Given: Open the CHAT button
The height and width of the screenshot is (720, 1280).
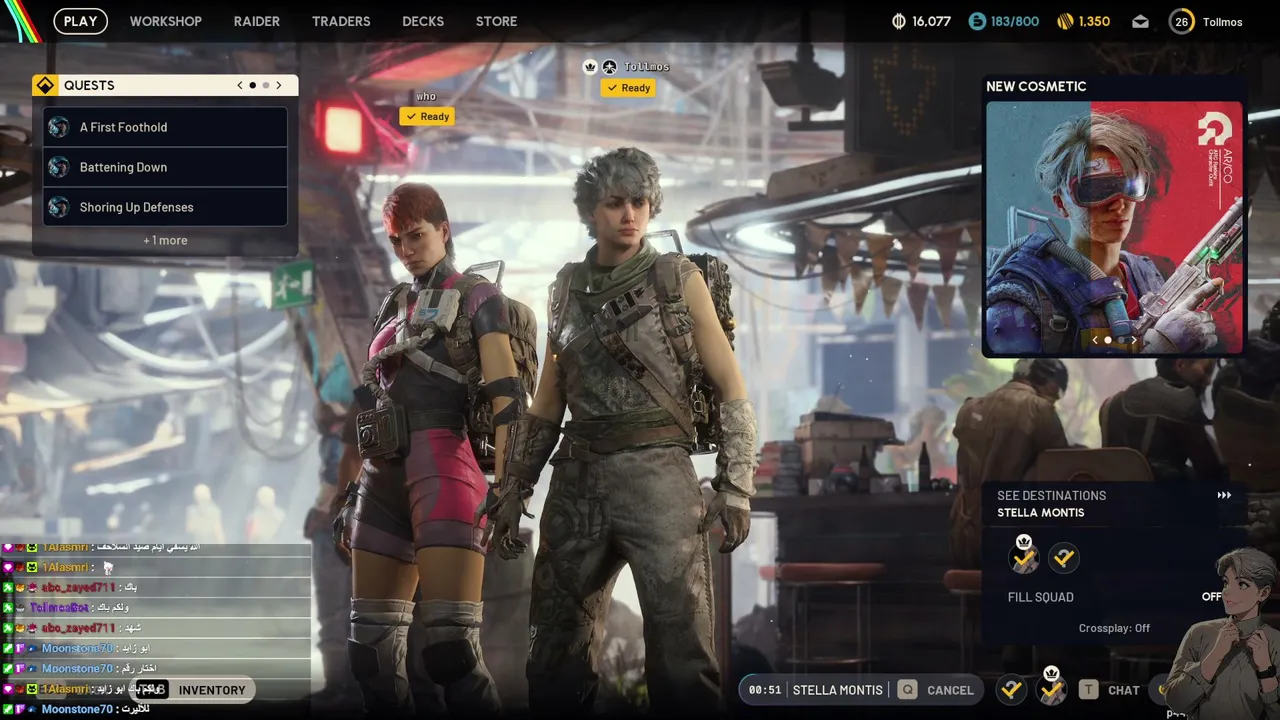Looking at the screenshot, I should (1124, 690).
